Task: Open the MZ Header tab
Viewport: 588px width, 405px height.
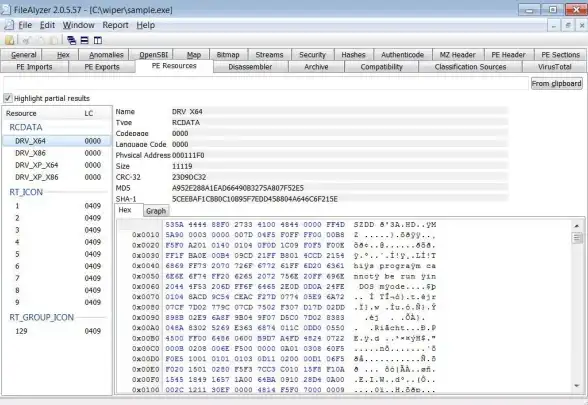Action: coord(458,55)
